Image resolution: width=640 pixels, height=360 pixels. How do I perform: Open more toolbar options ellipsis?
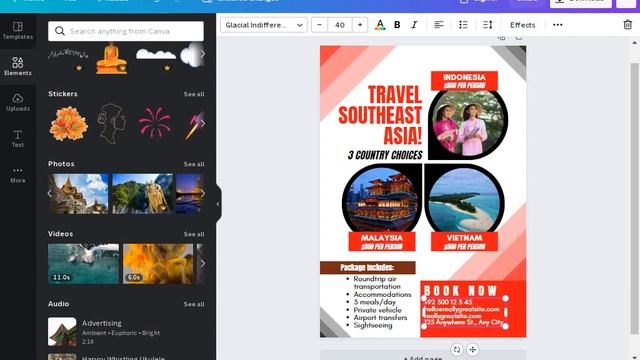point(558,25)
